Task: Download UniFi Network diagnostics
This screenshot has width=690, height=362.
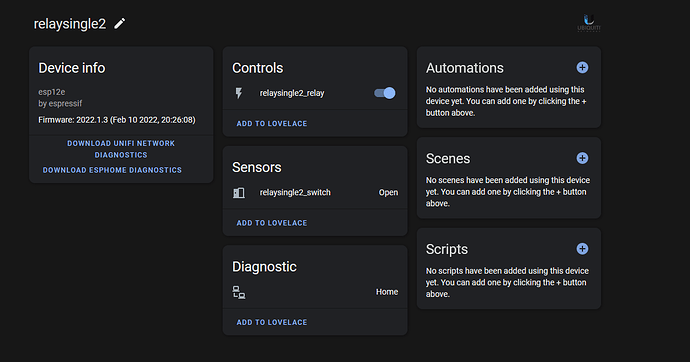Action: tap(121, 149)
